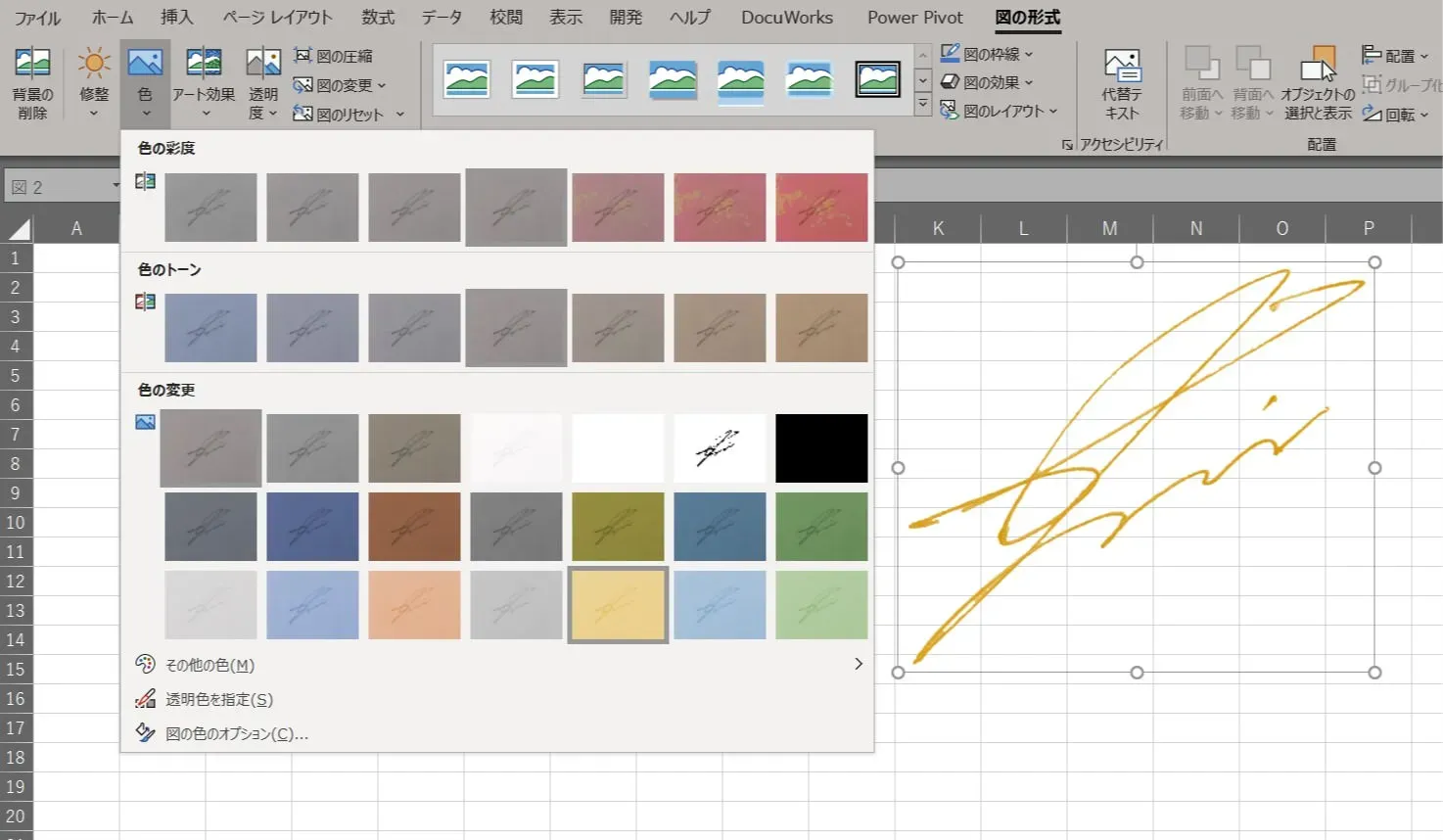Switch to the データ (data) tab

(x=442, y=18)
